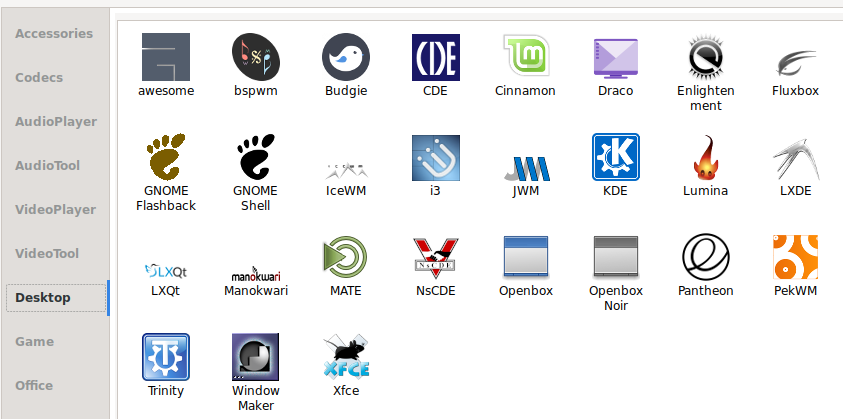Click the IceWM icon
This screenshot has height=419, width=843.
tap(346, 169)
